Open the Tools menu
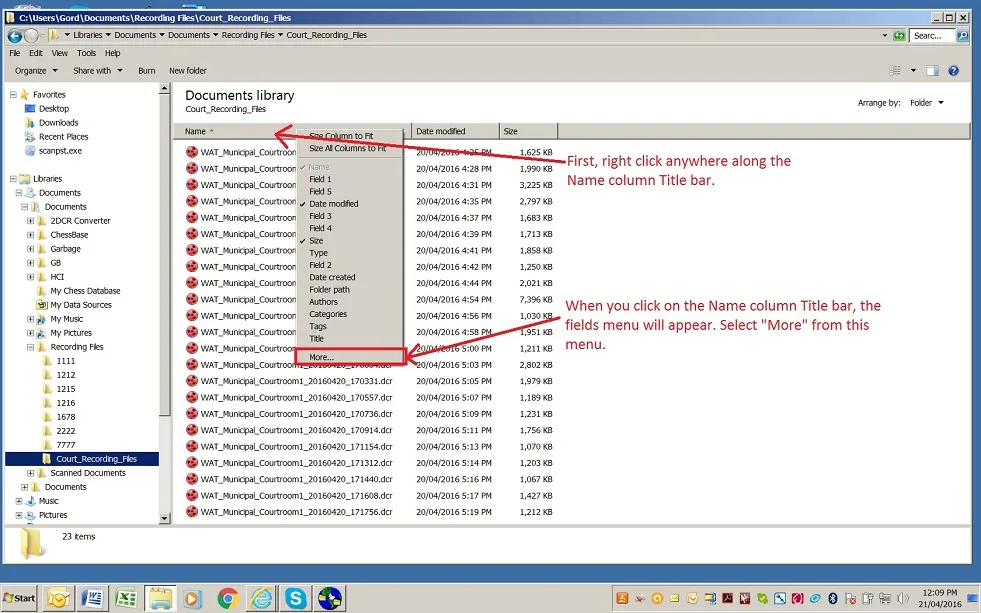 [x=86, y=53]
